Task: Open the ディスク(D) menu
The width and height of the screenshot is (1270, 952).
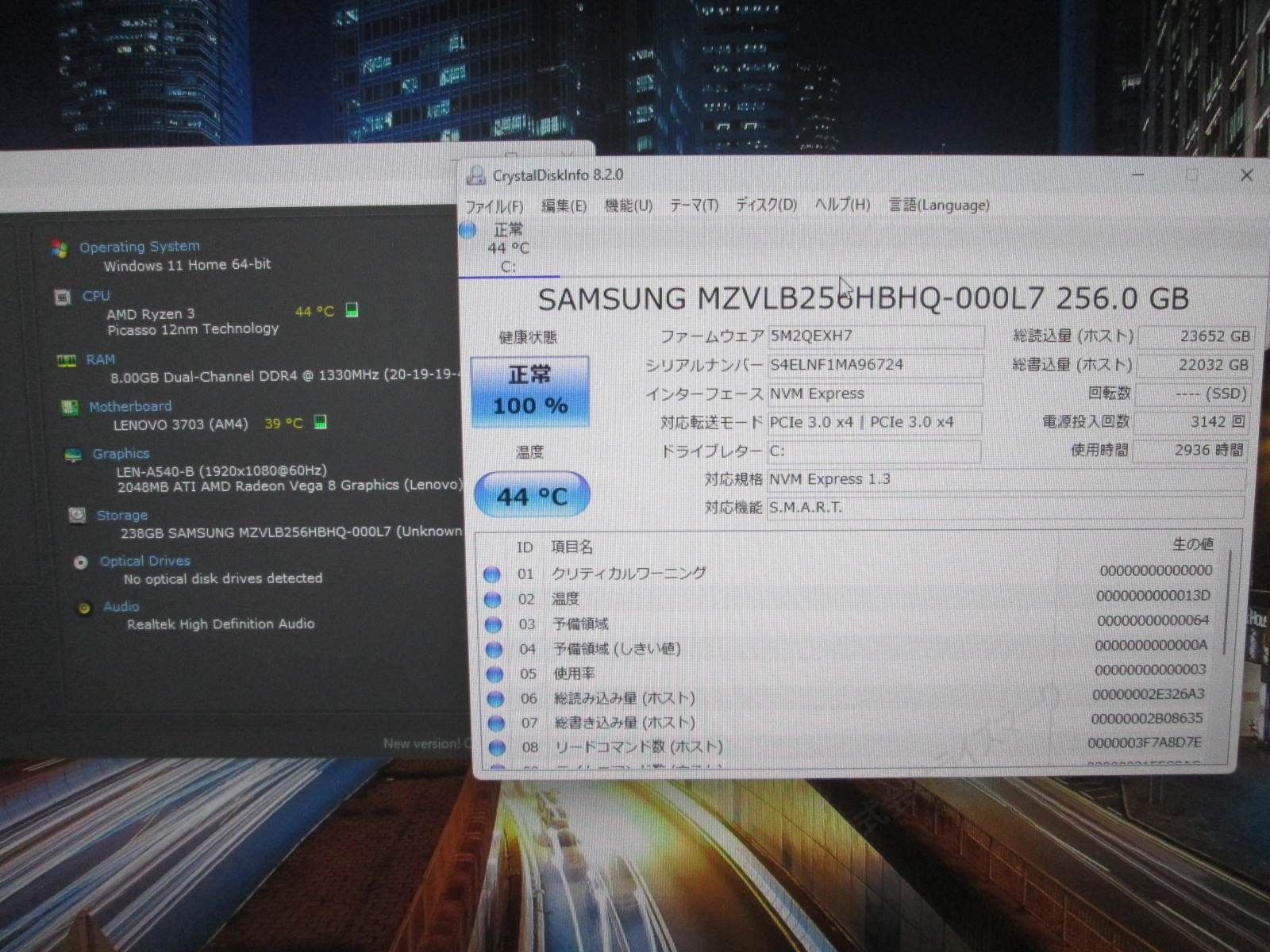Action: pyautogui.click(x=767, y=205)
